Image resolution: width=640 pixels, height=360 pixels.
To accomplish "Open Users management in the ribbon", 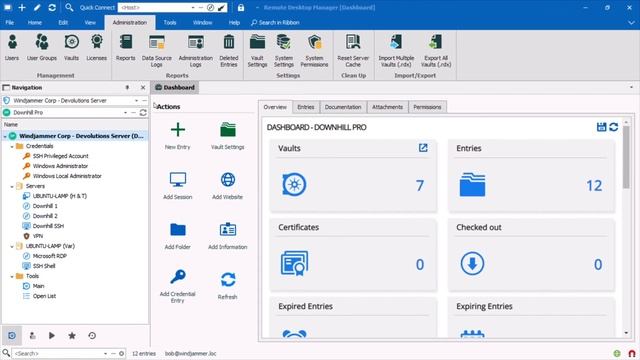I will (12, 48).
